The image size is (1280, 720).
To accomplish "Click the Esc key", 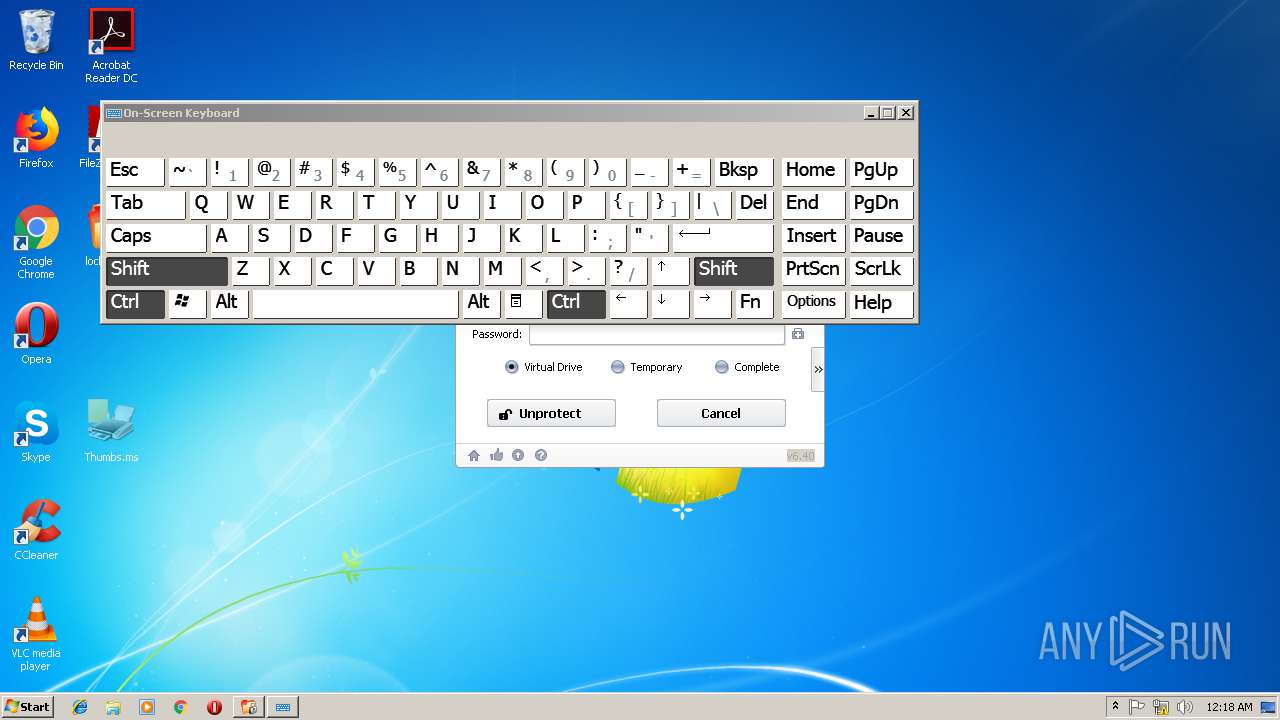I will click(x=135, y=171).
